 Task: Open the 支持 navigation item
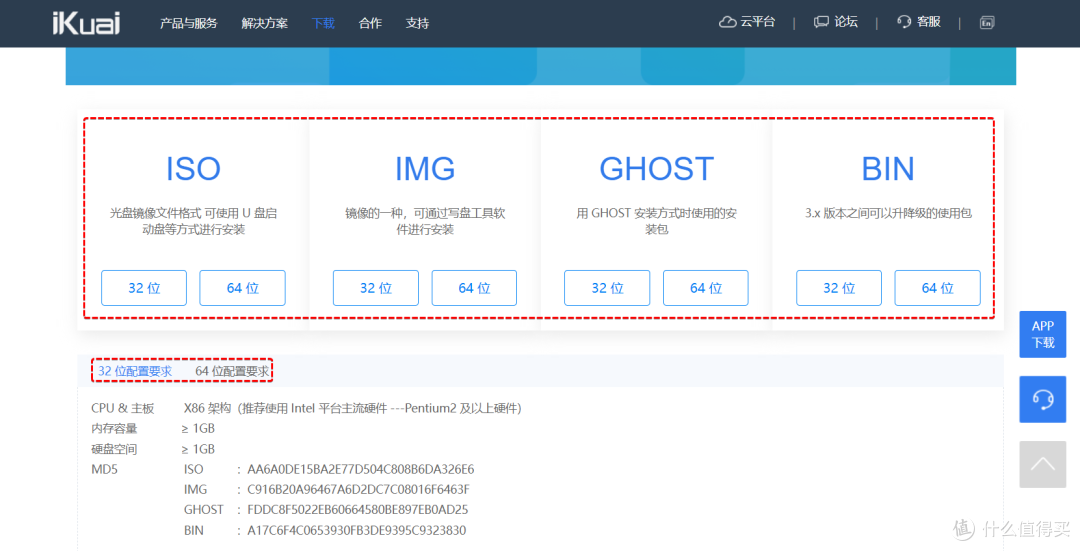click(x=417, y=23)
